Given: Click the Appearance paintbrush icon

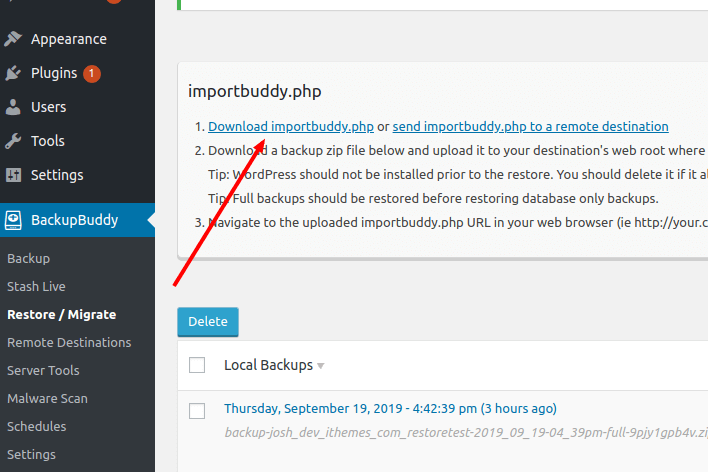Looking at the screenshot, I should coord(13,39).
